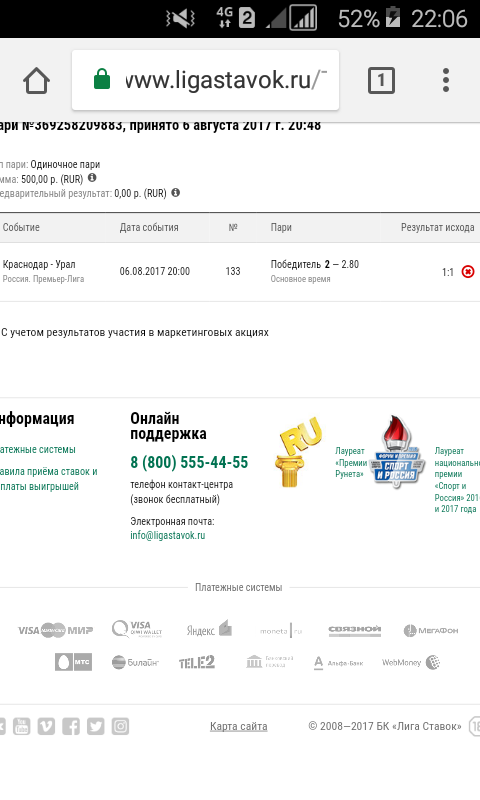
Task: Click the Visa MasterCard МИР payment logo
Action: tap(56, 630)
